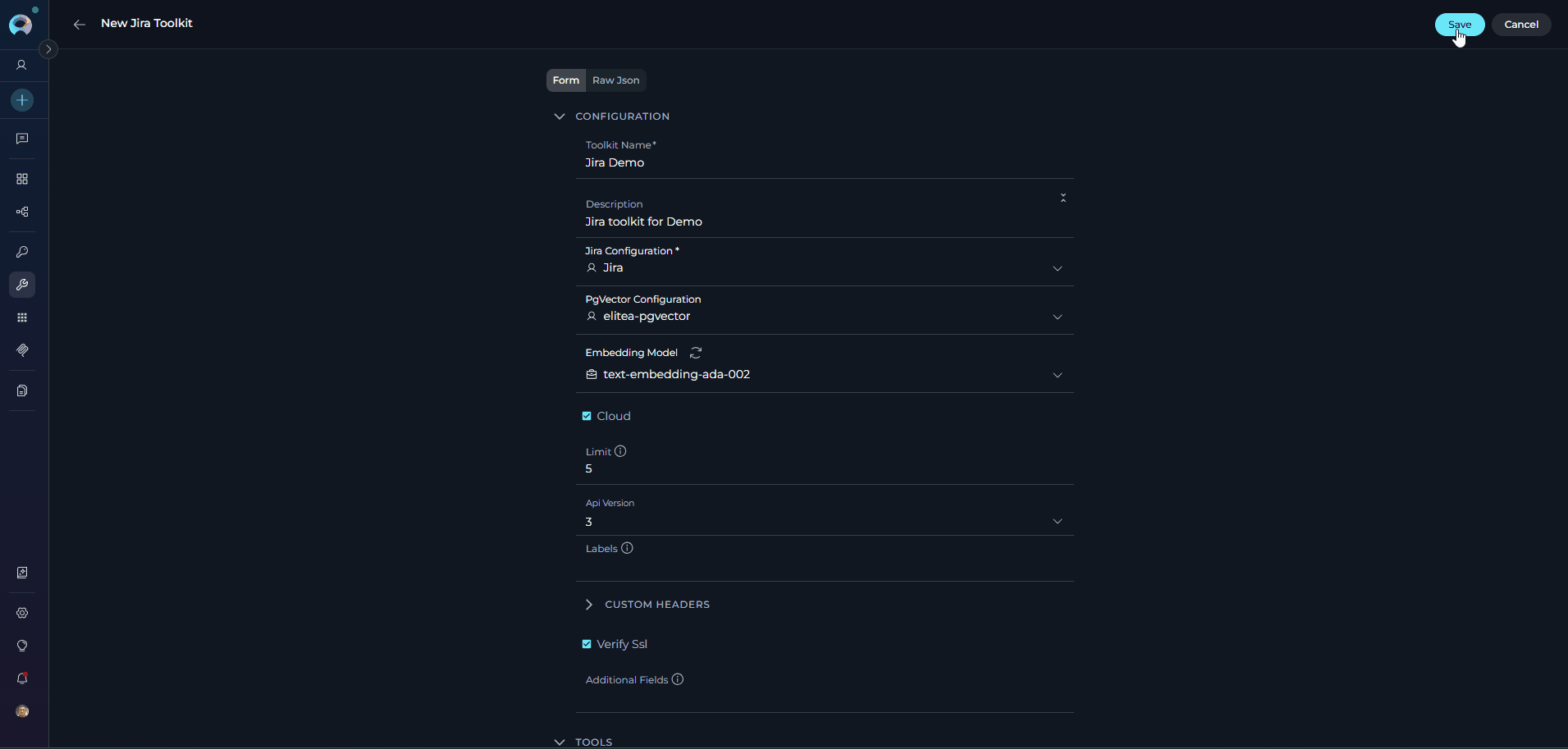
Task: Open Settings via the gear icon
Action: click(22, 613)
